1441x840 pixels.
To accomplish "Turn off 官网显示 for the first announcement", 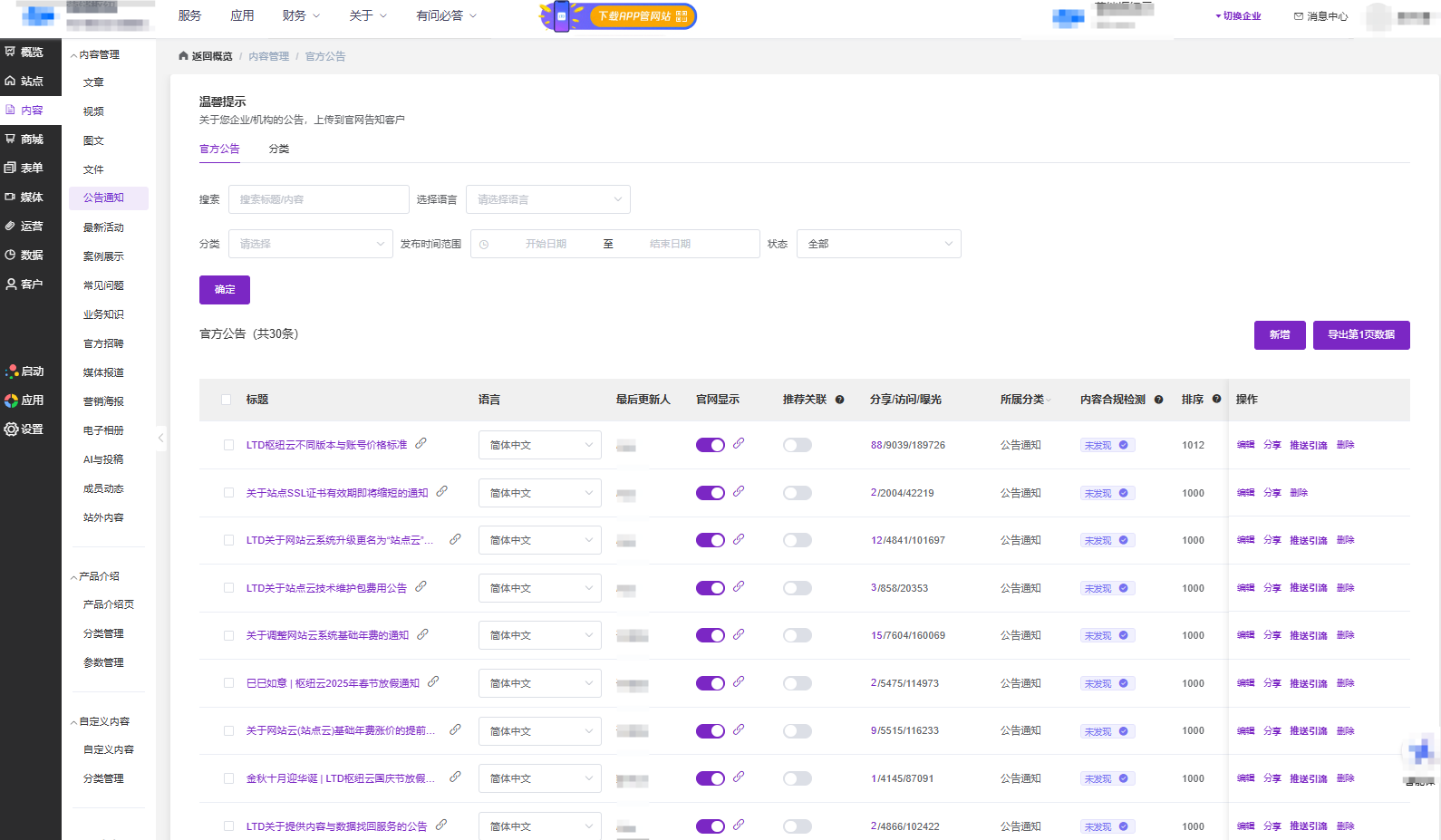I will click(x=710, y=445).
